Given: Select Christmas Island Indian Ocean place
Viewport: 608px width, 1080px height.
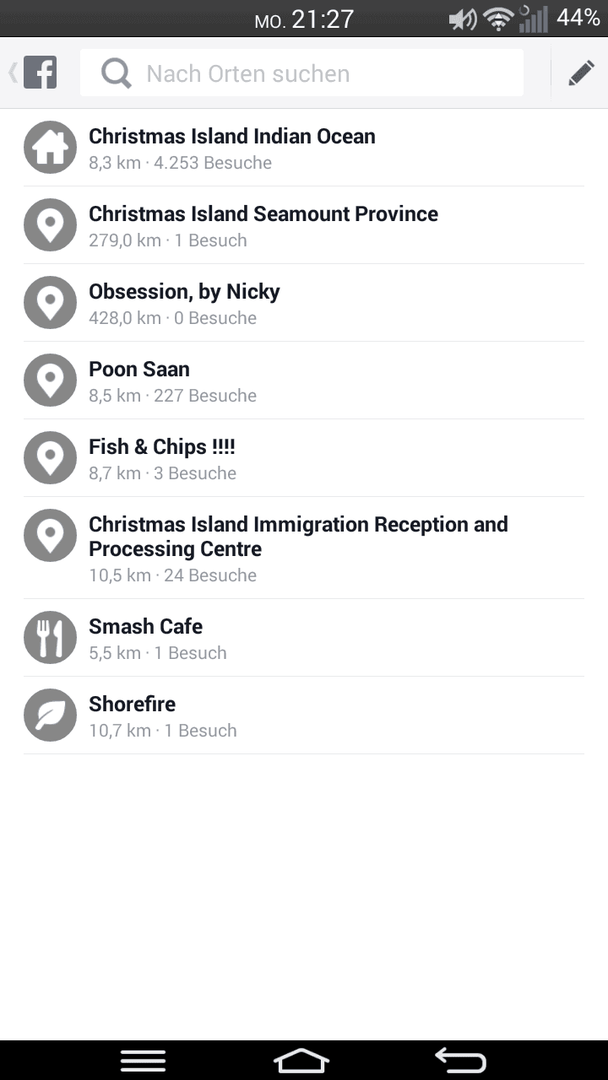Looking at the screenshot, I should pyautogui.click(x=304, y=147).
